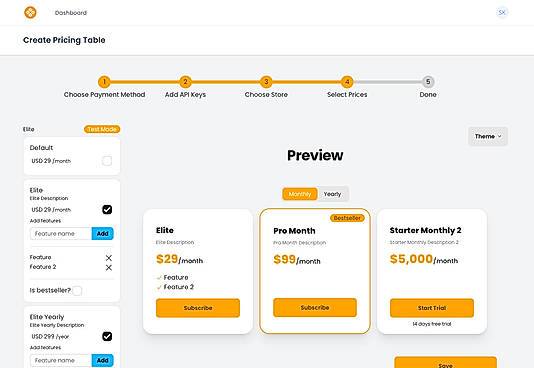Click Start Trial on Starter Monthly 2
The width and height of the screenshot is (534, 368).
(432, 308)
